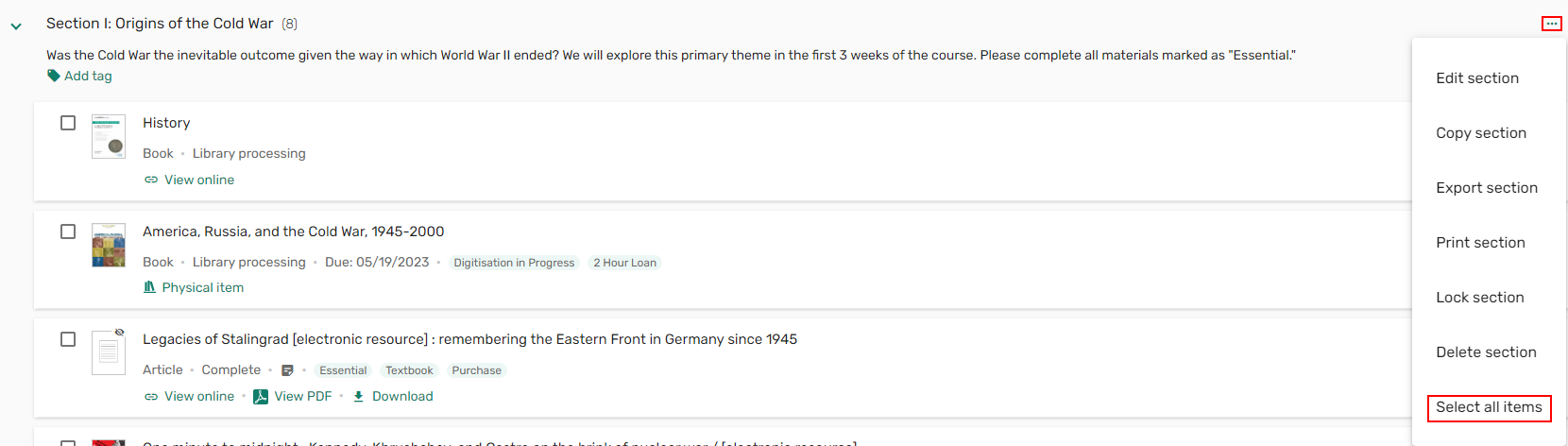Click the America, Russia book cover thumbnail

click(109, 246)
